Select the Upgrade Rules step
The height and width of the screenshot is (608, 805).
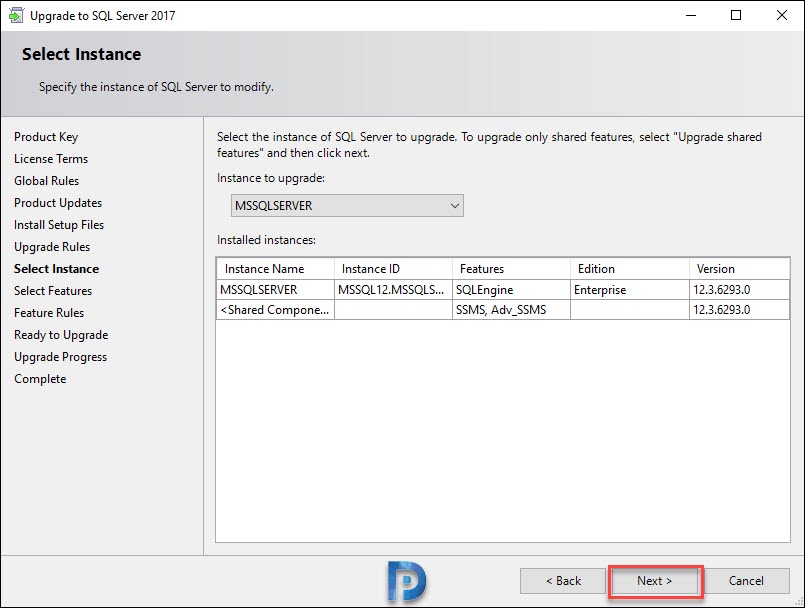tap(52, 247)
